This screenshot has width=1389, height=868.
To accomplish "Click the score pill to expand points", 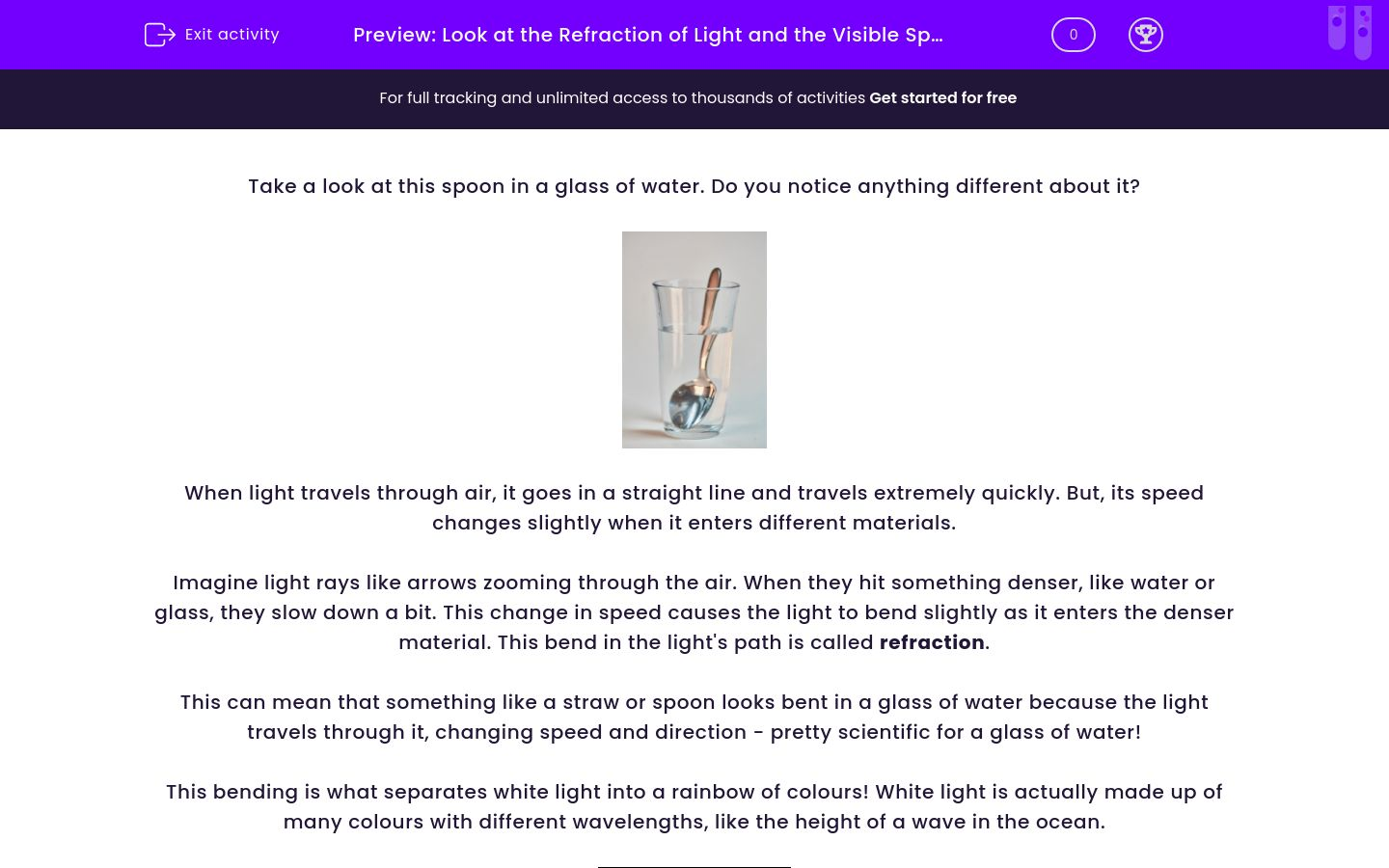I will point(1073,34).
